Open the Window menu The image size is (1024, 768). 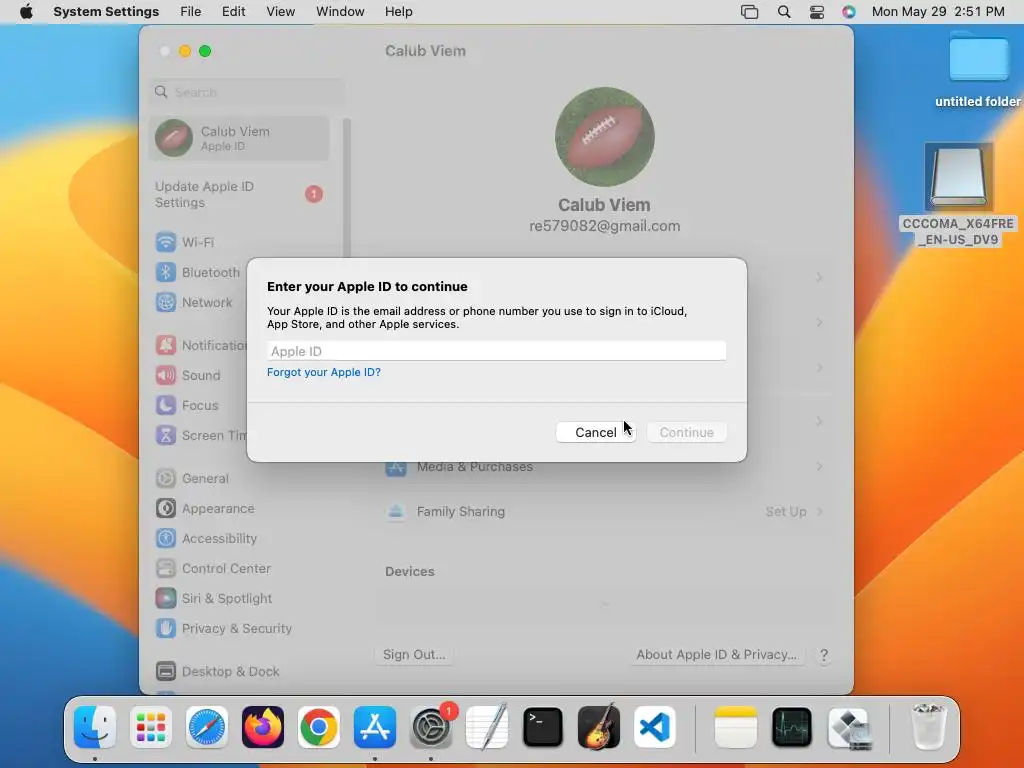point(340,12)
